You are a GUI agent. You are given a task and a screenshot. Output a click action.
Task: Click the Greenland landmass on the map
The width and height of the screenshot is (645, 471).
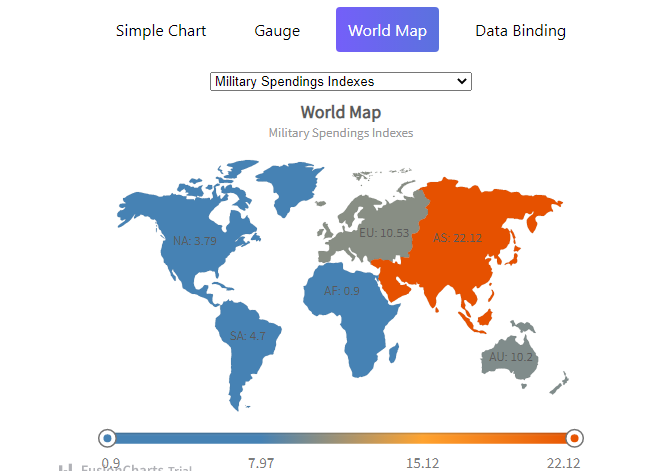coord(288,185)
